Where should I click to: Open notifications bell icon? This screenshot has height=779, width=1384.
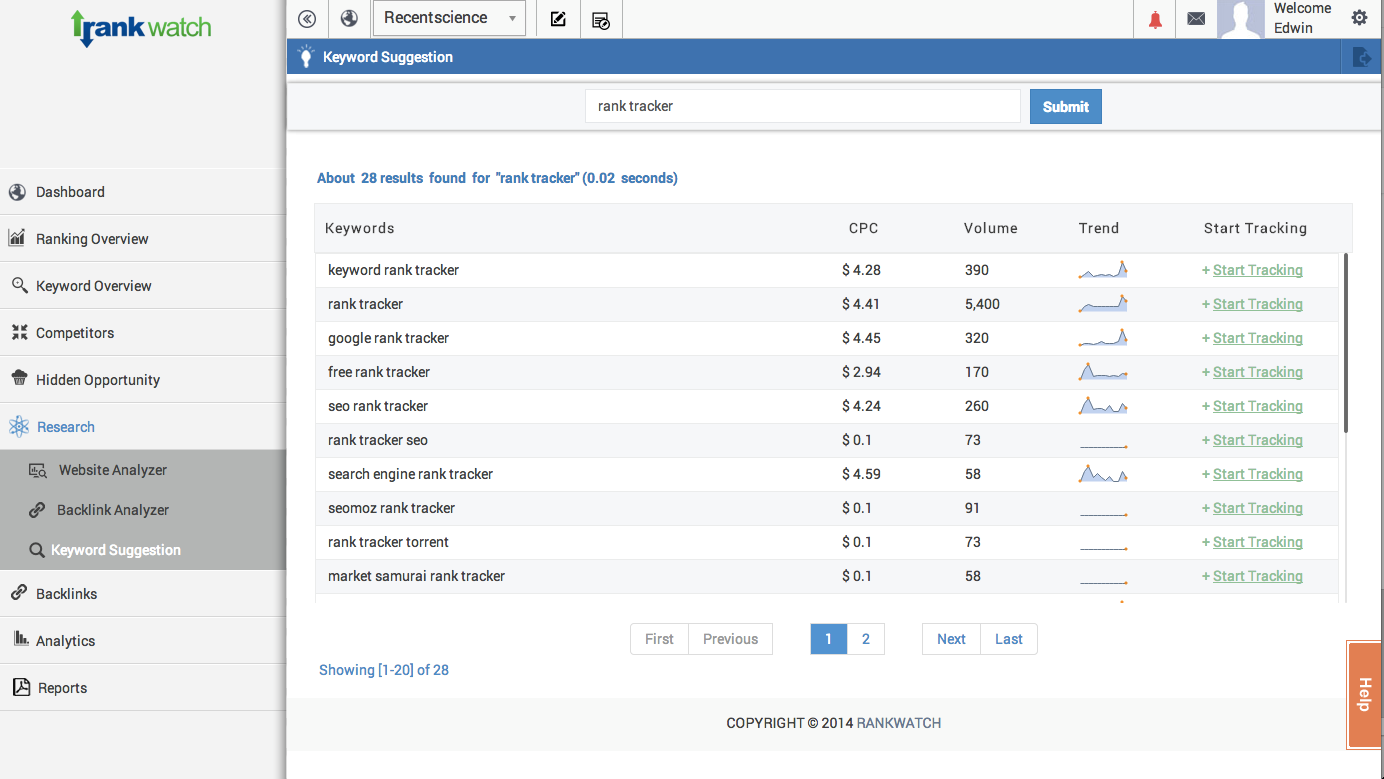[1155, 19]
